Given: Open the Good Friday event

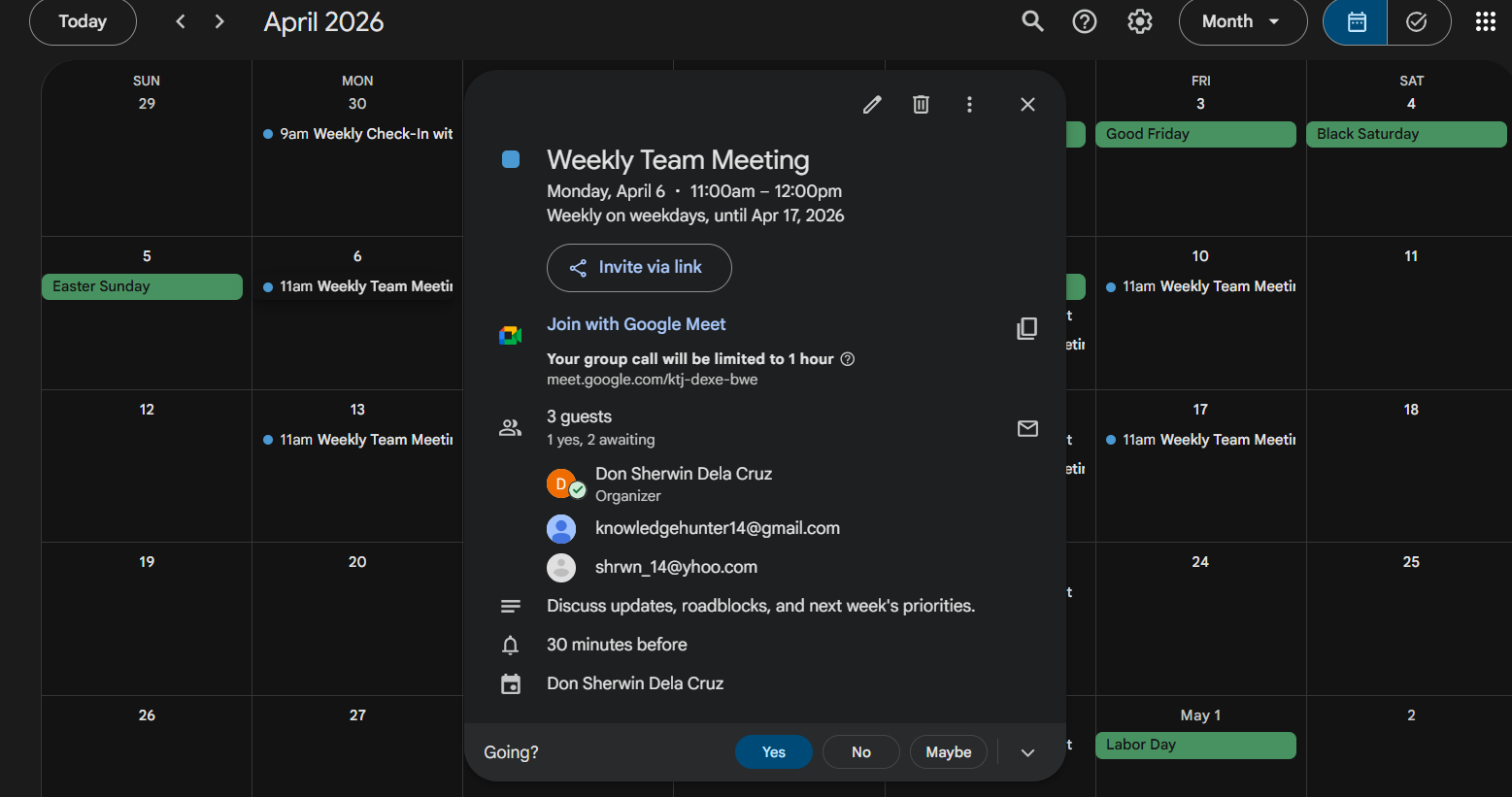Looking at the screenshot, I should click(x=1195, y=134).
